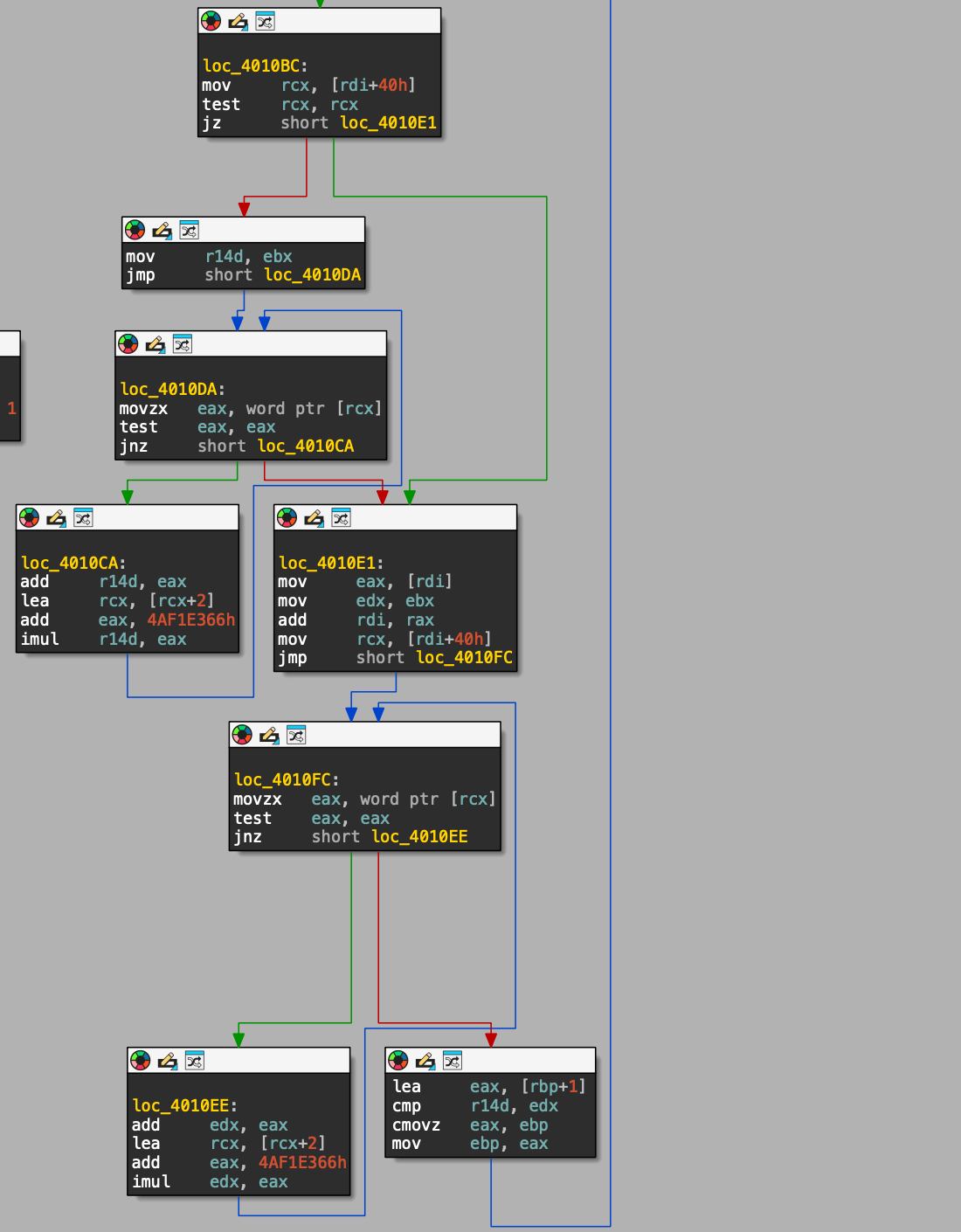This screenshot has height=1232, width=961.
Task: Click the 'imul edx, eax' instruction
Action: [x=210, y=1182]
